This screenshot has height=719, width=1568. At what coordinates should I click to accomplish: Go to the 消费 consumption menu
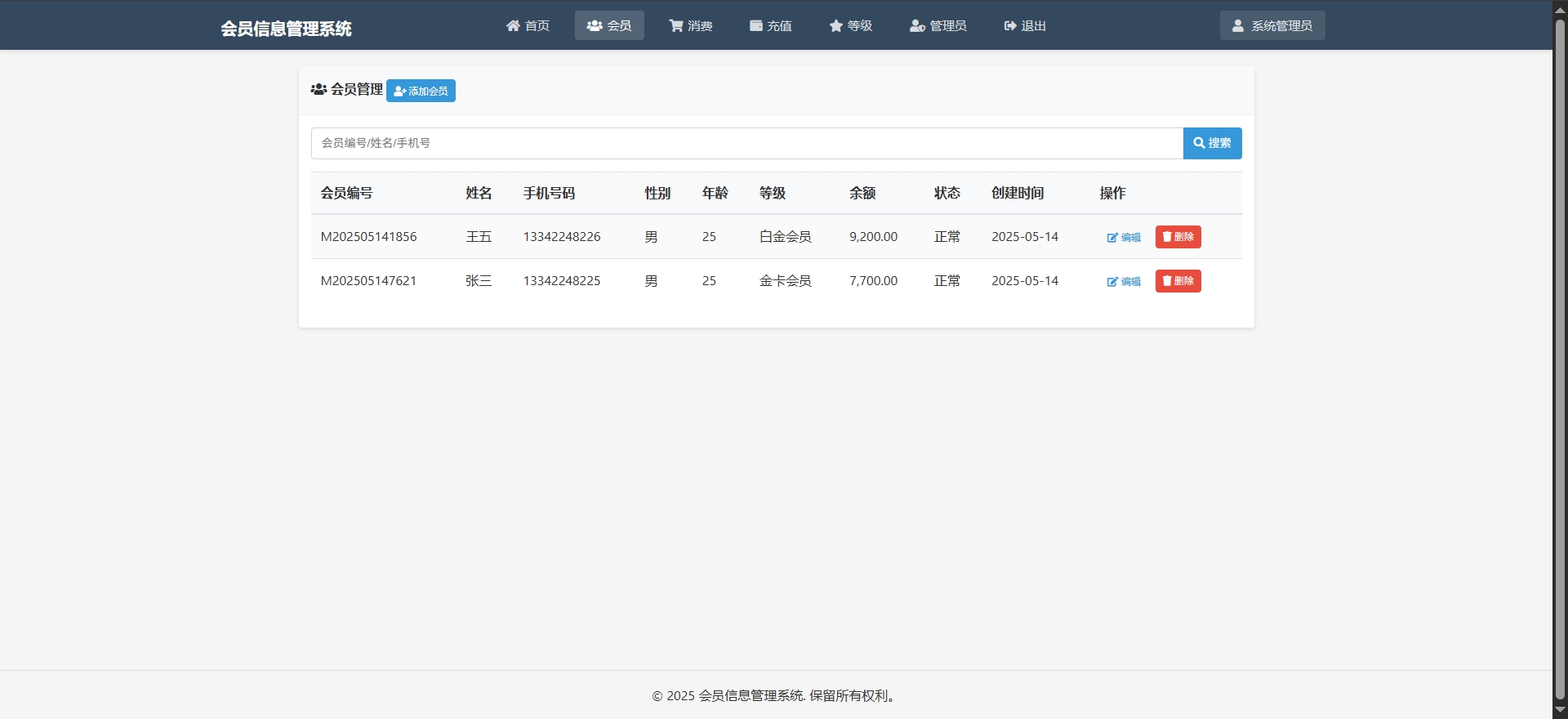coord(691,25)
